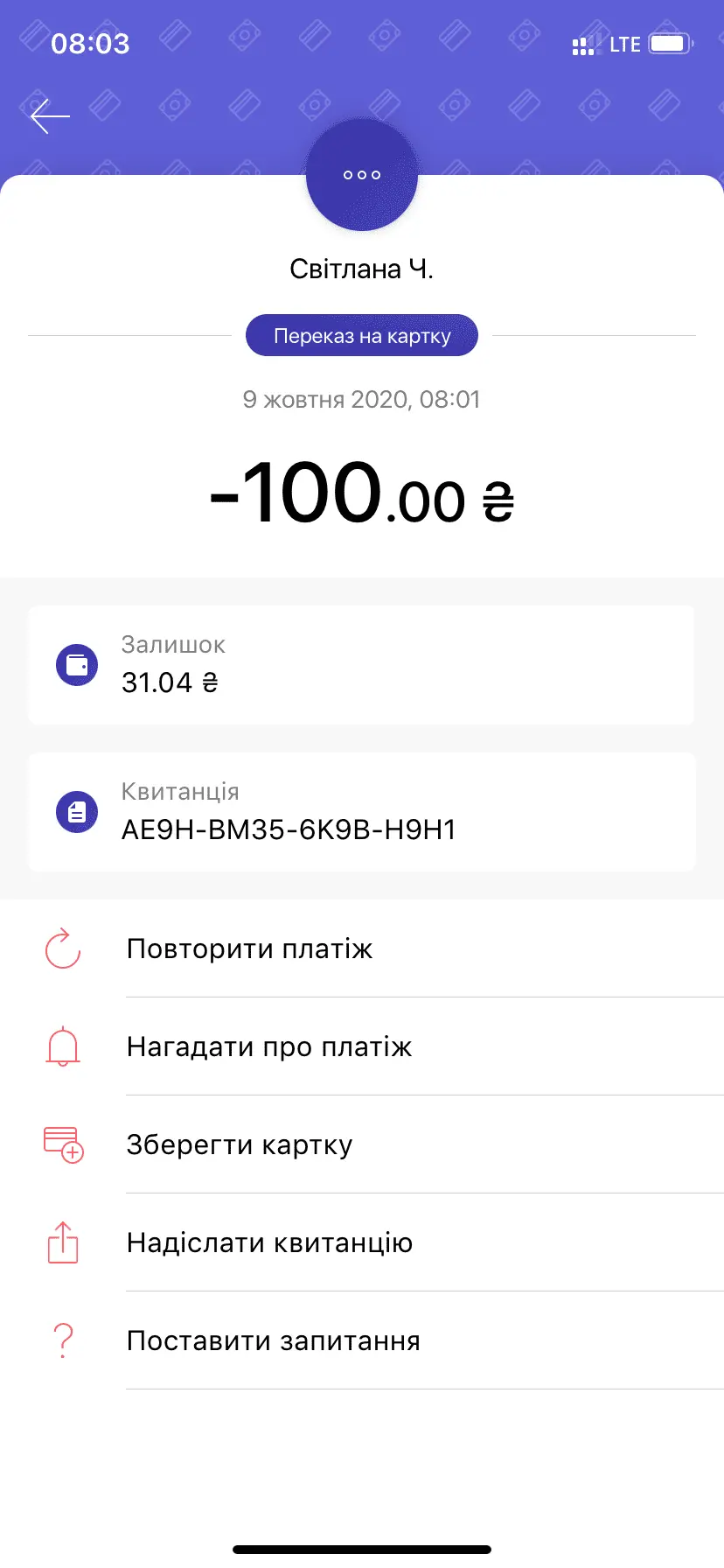Viewport: 724px width, 1568px height.
Task: Tap the red question mark icon
Action: pos(63,1340)
